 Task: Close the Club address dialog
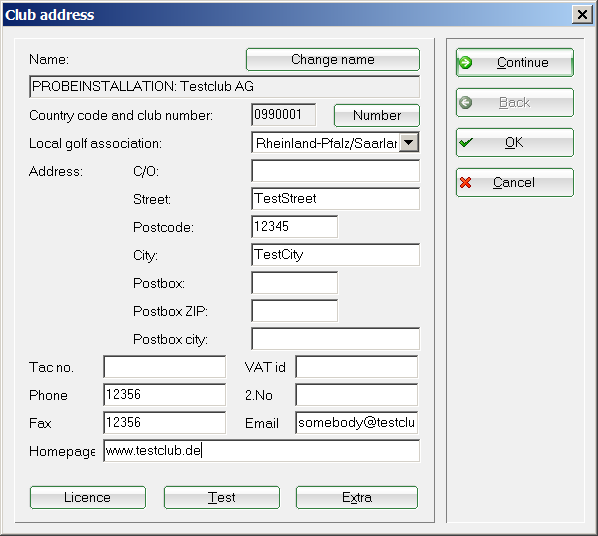(582, 15)
